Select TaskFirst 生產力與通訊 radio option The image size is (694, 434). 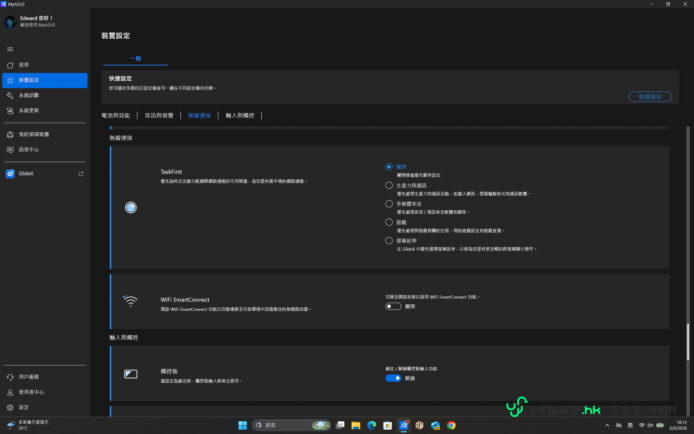pos(389,185)
